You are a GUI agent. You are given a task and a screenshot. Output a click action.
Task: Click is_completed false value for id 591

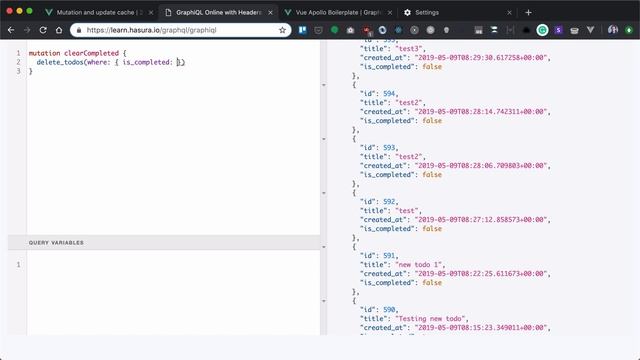(x=432, y=282)
